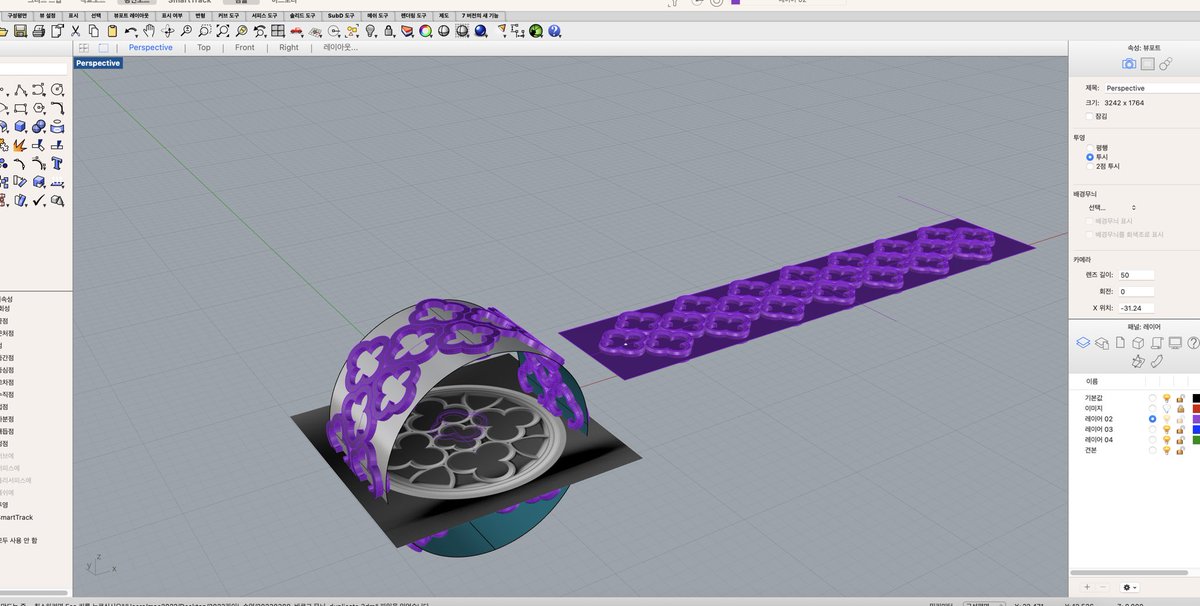This screenshot has width=1200, height=606.
Task: Toggle lock icon for 레이어 02
Action: pyautogui.click(x=1181, y=419)
